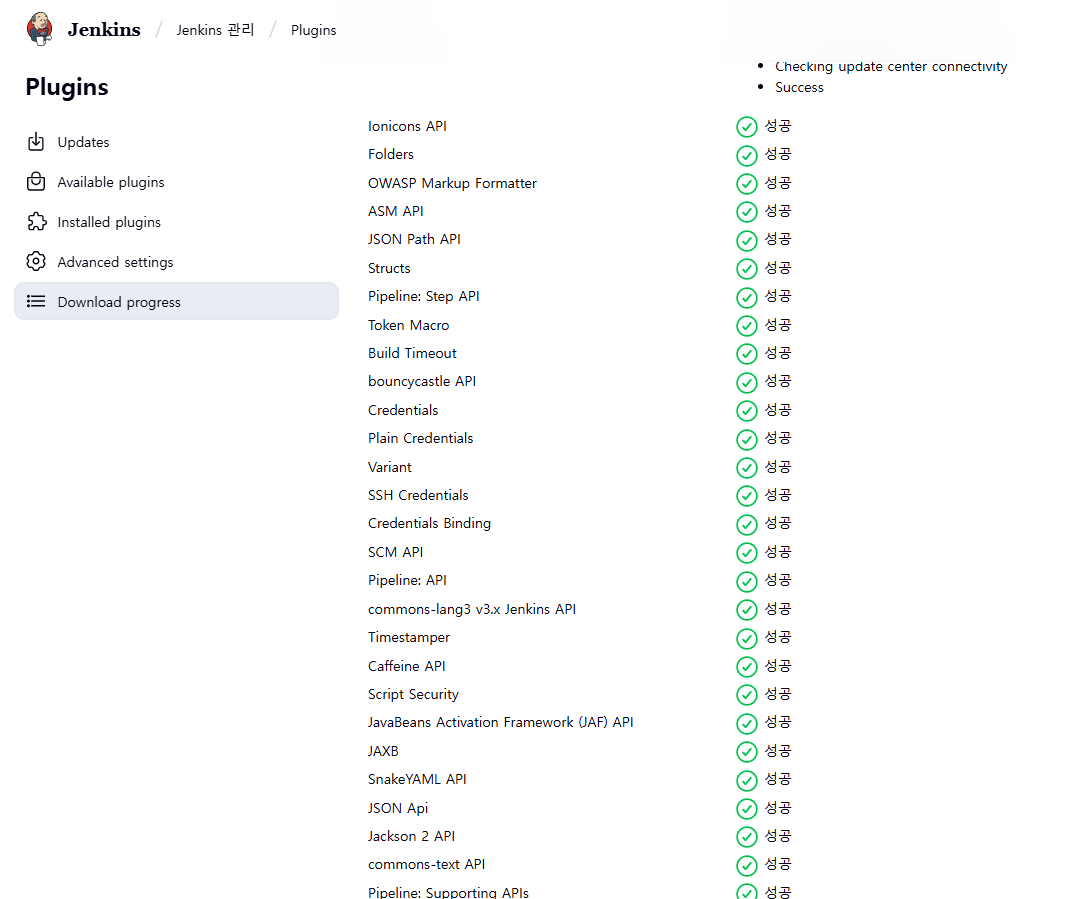Image resolution: width=1068 pixels, height=899 pixels.
Task: Select the commons-text API plugin name
Action: click(x=426, y=864)
